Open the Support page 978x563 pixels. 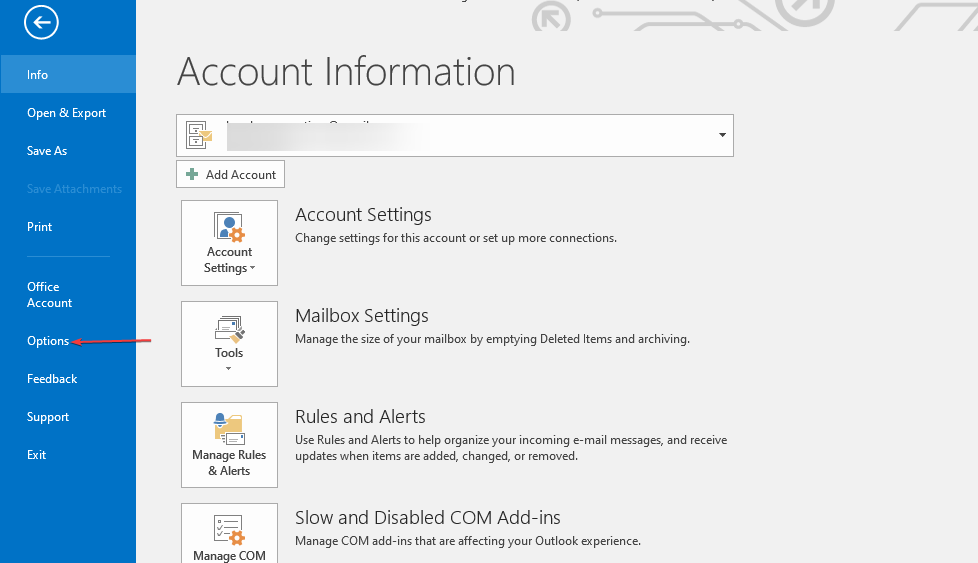48,417
